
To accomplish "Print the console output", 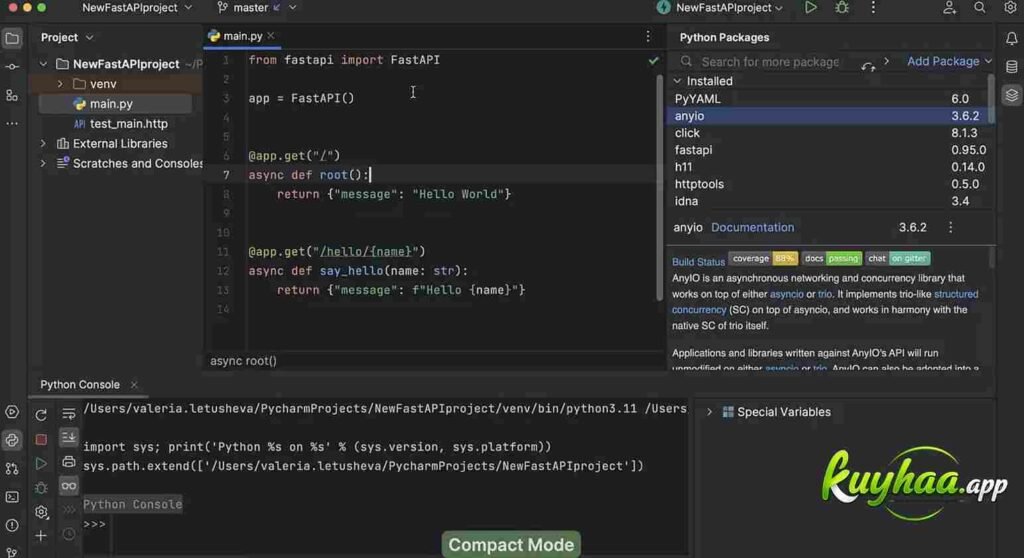I will coord(69,462).
